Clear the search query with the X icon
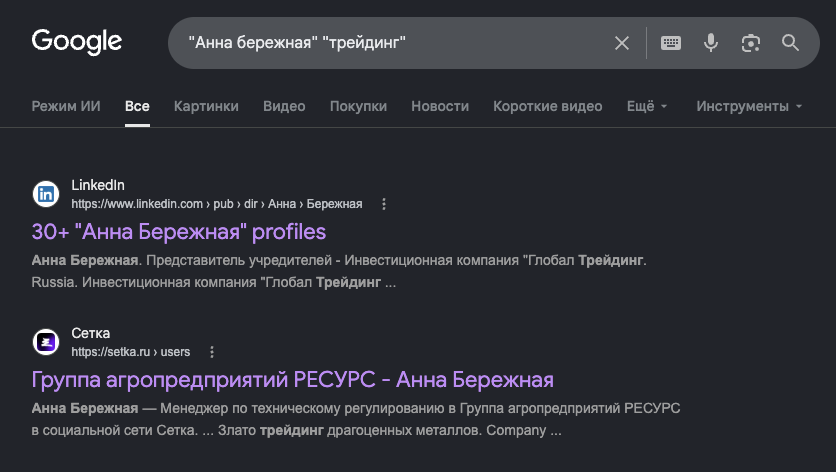 [622, 43]
